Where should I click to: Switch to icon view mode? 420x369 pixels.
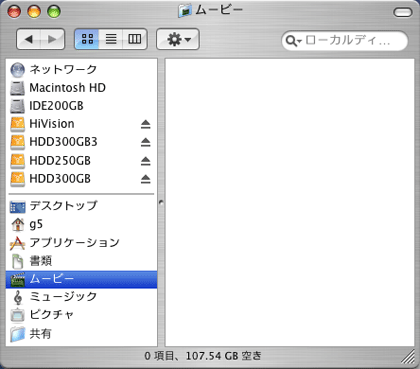(x=87, y=39)
